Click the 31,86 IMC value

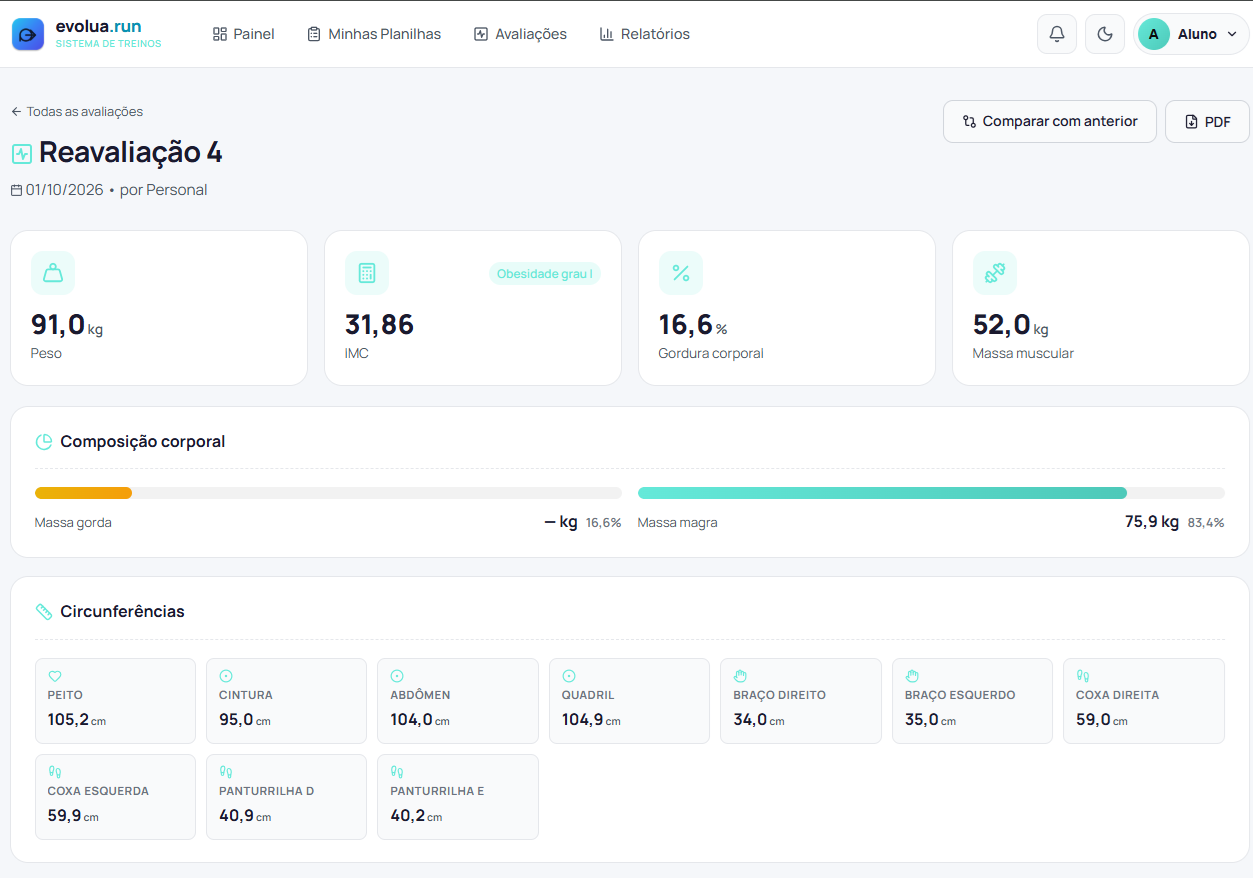[379, 325]
